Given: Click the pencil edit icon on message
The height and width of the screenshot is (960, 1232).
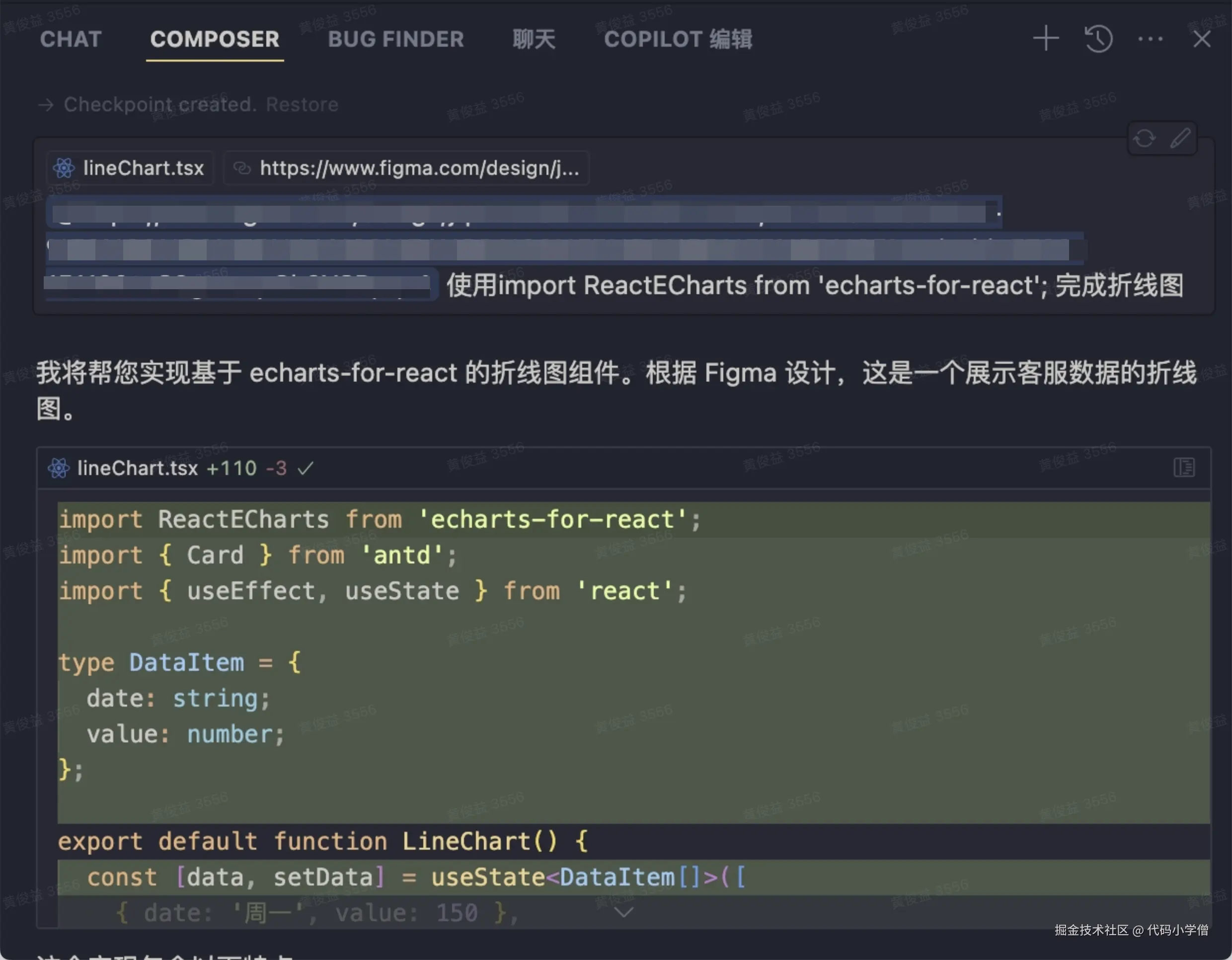Looking at the screenshot, I should pyautogui.click(x=1179, y=138).
